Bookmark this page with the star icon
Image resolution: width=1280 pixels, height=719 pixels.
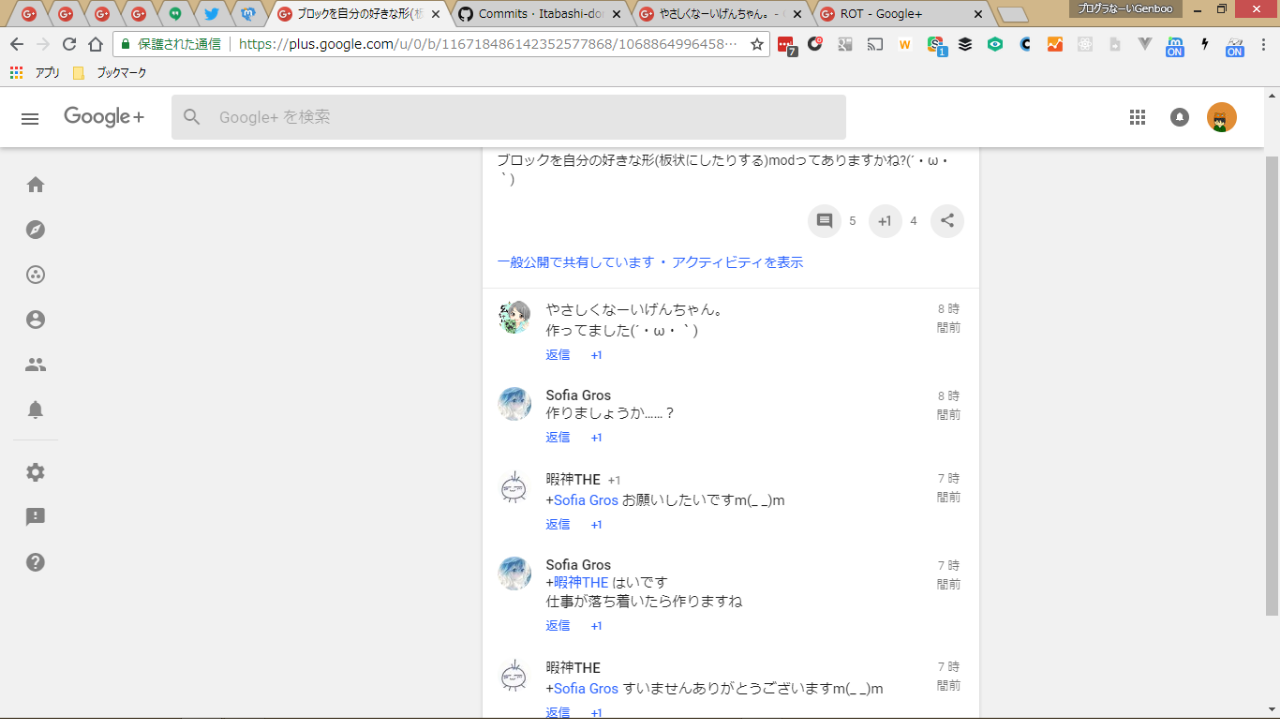coord(757,44)
